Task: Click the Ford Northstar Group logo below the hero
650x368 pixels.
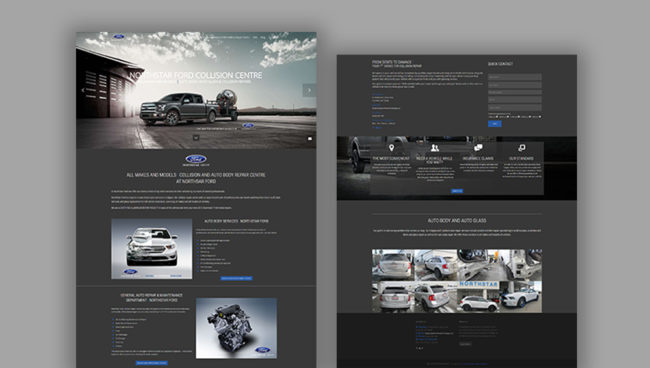Action: pyautogui.click(x=196, y=160)
